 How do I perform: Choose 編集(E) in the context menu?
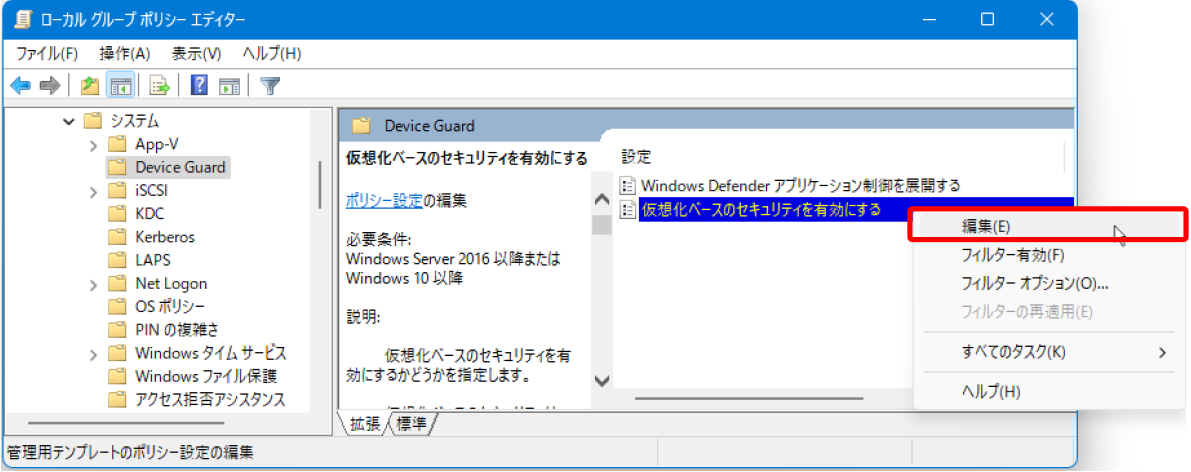click(1048, 226)
